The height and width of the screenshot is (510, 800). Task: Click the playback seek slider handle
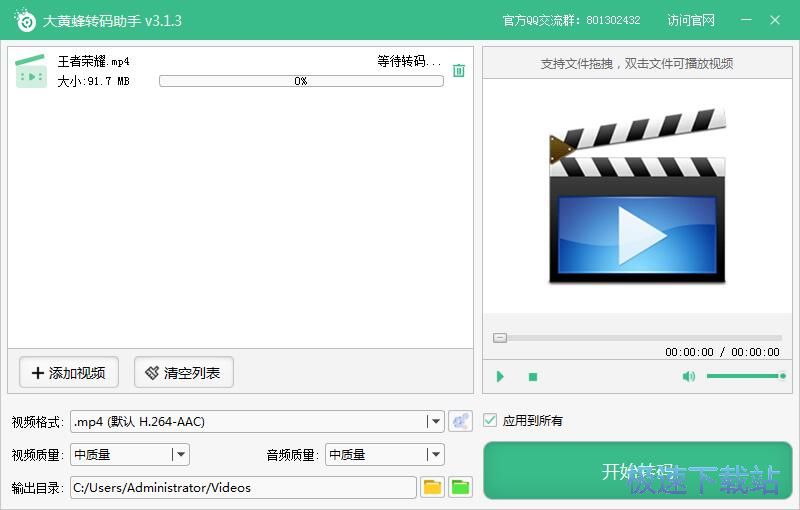500,338
